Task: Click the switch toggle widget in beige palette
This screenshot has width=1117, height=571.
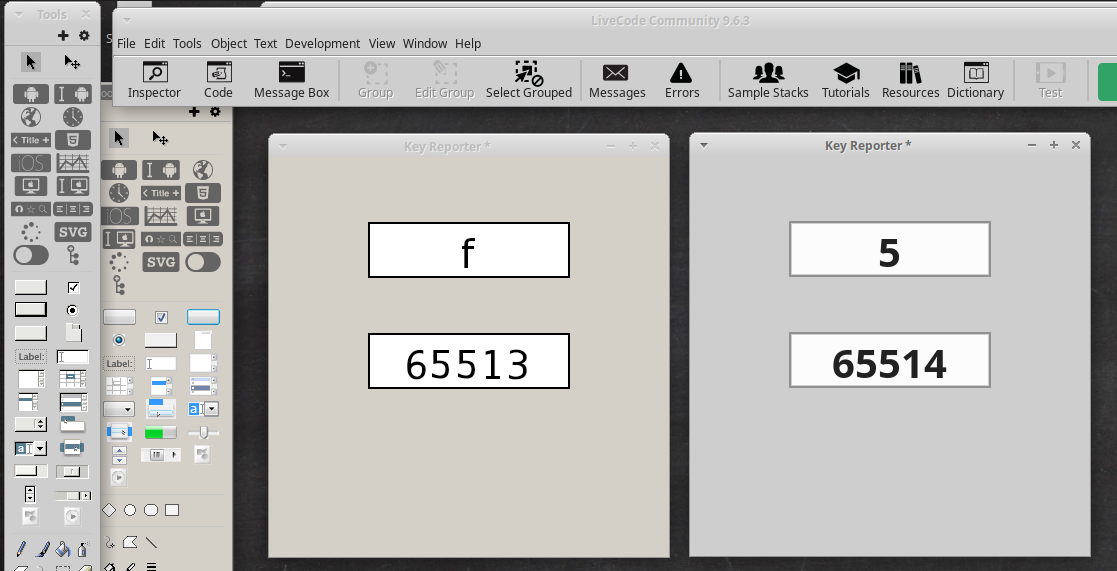Action: tap(203, 262)
